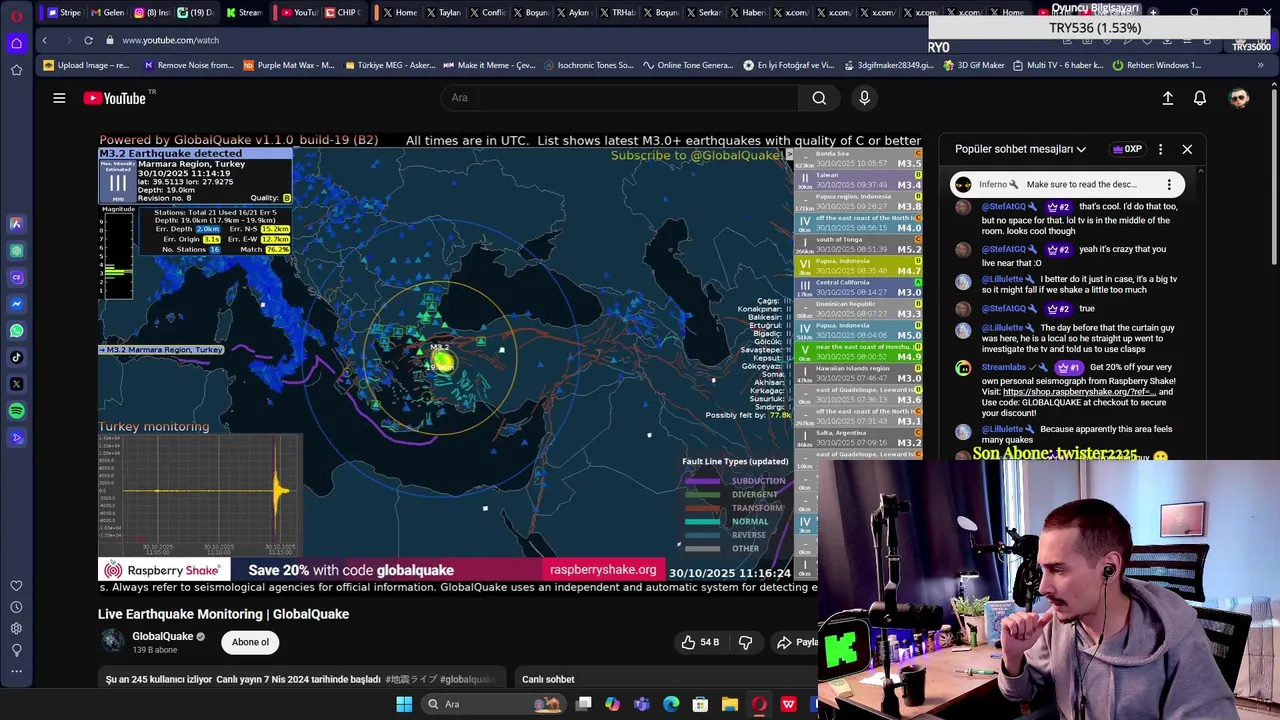Click the Canlı sohbet section header
1280x720 pixels.
click(x=548, y=679)
